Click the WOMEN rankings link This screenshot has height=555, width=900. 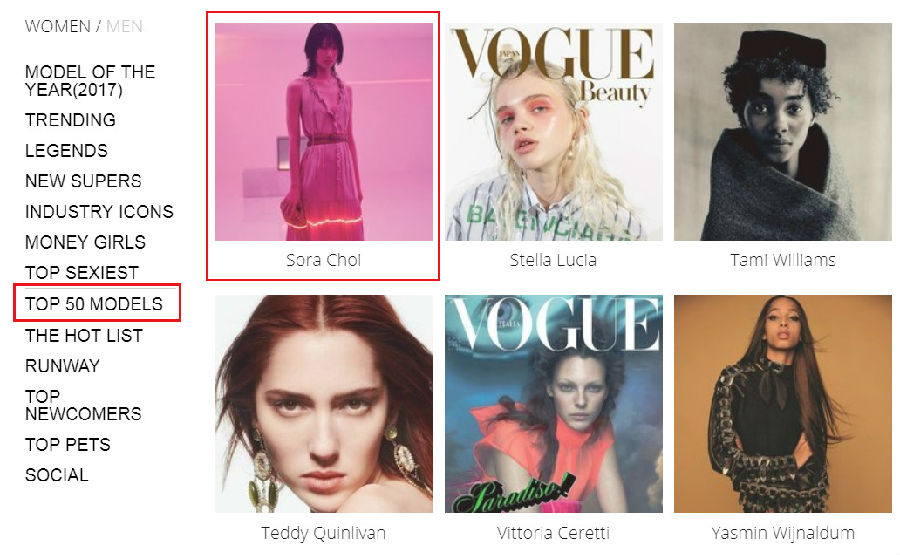58,26
